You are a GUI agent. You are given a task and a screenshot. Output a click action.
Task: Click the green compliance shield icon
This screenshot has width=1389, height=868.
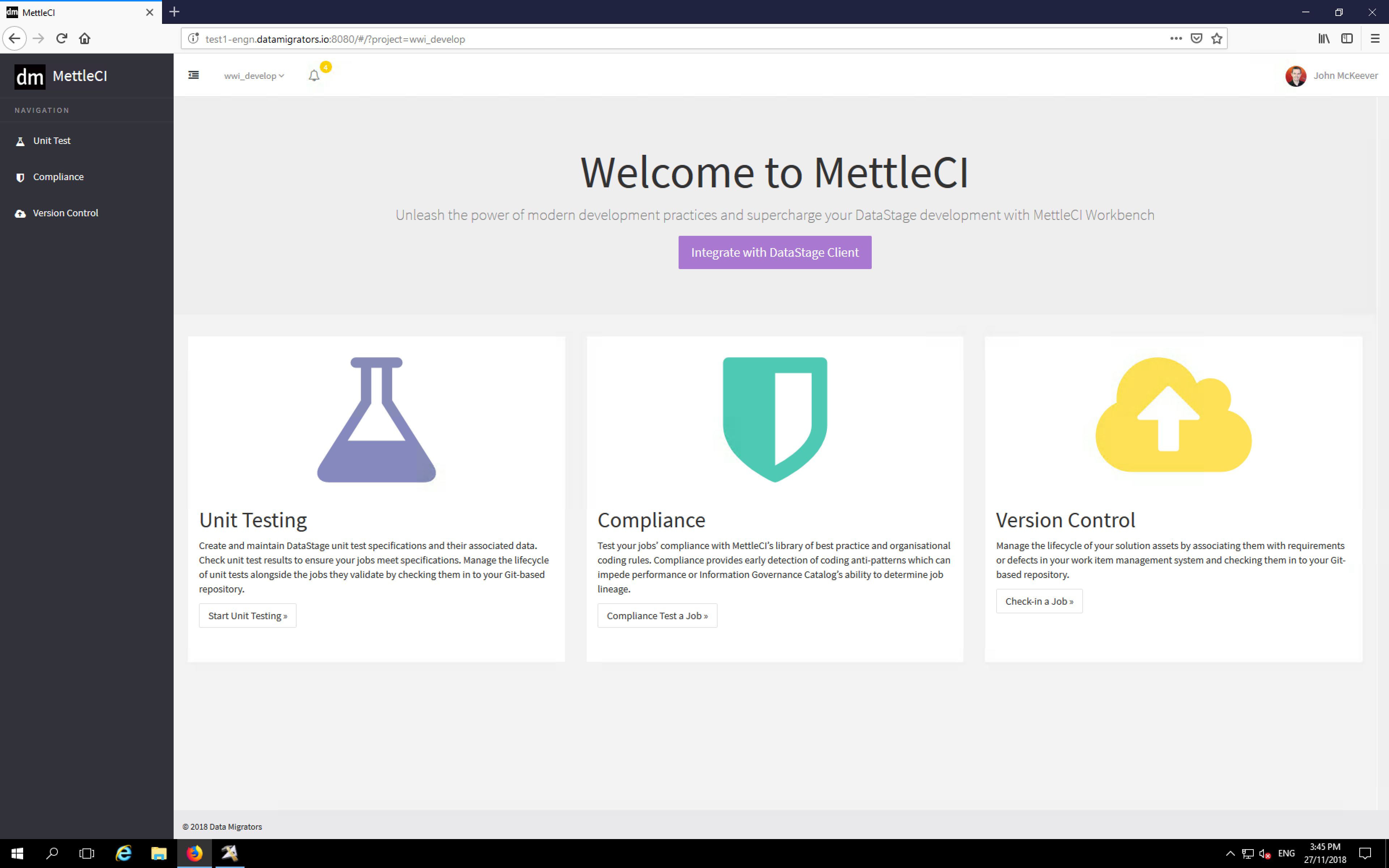pyautogui.click(x=774, y=419)
